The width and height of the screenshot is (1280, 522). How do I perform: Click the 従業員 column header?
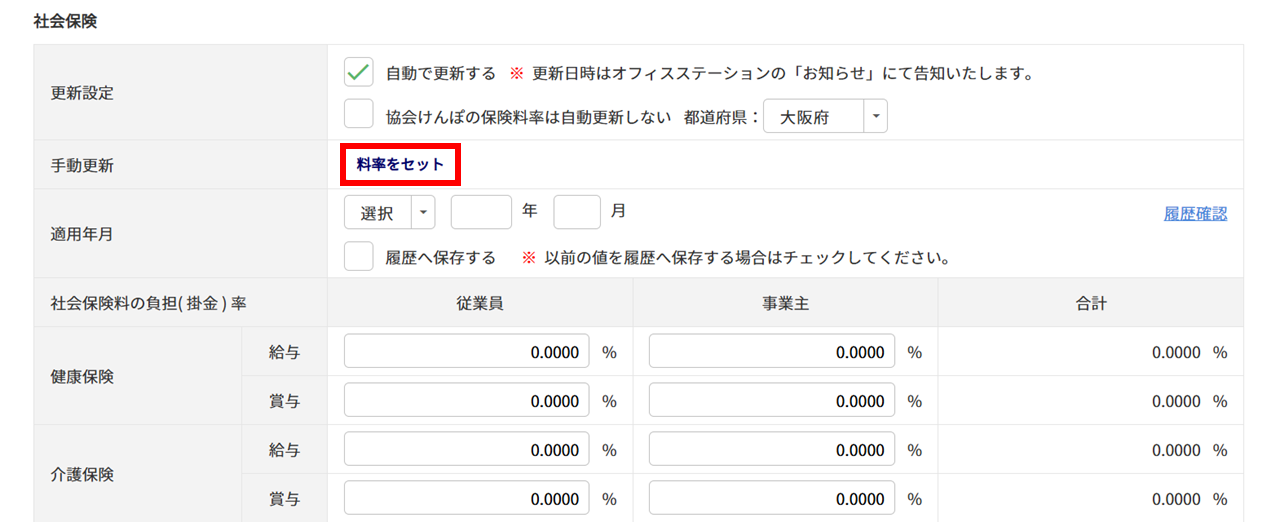pos(480,303)
